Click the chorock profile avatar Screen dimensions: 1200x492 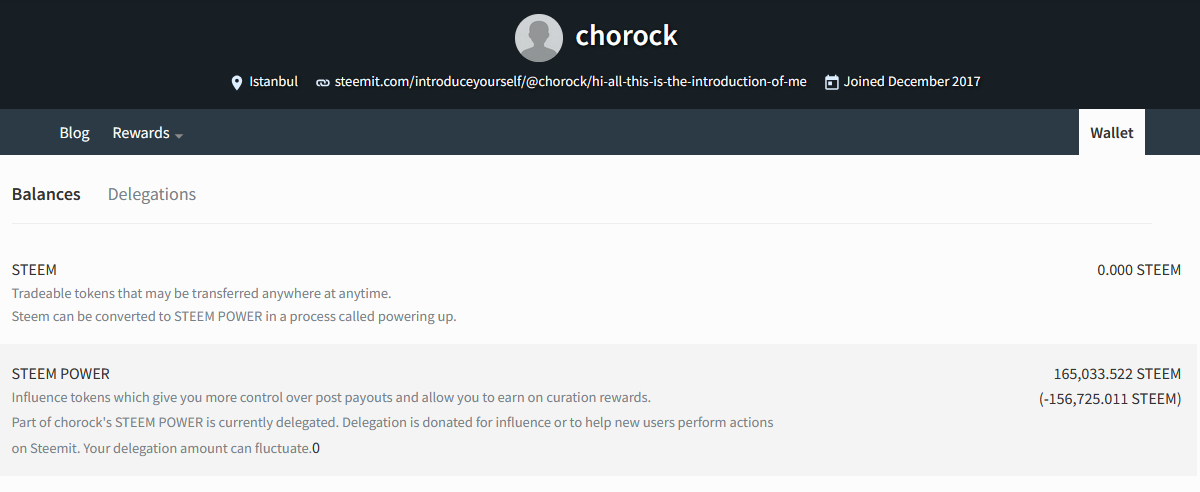pyautogui.click(x=539, y=38)
